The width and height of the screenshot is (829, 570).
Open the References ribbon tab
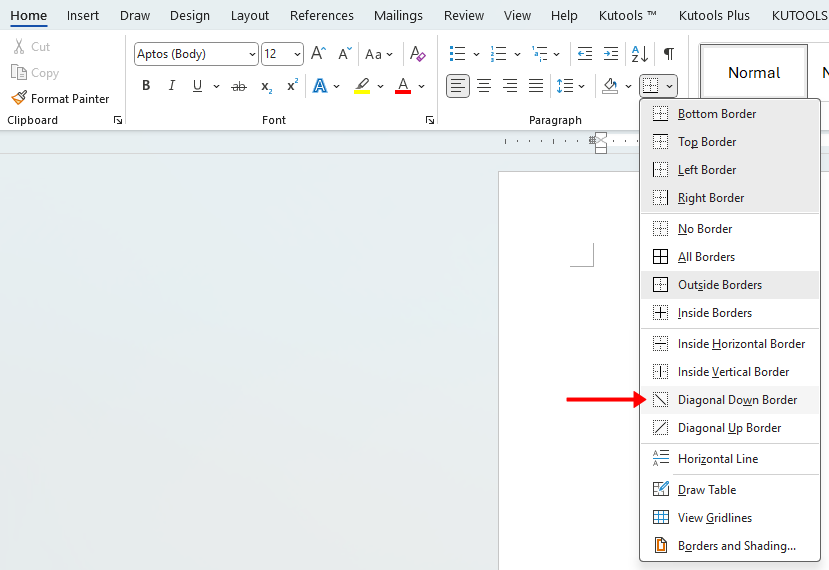click(x=321, y=15)
